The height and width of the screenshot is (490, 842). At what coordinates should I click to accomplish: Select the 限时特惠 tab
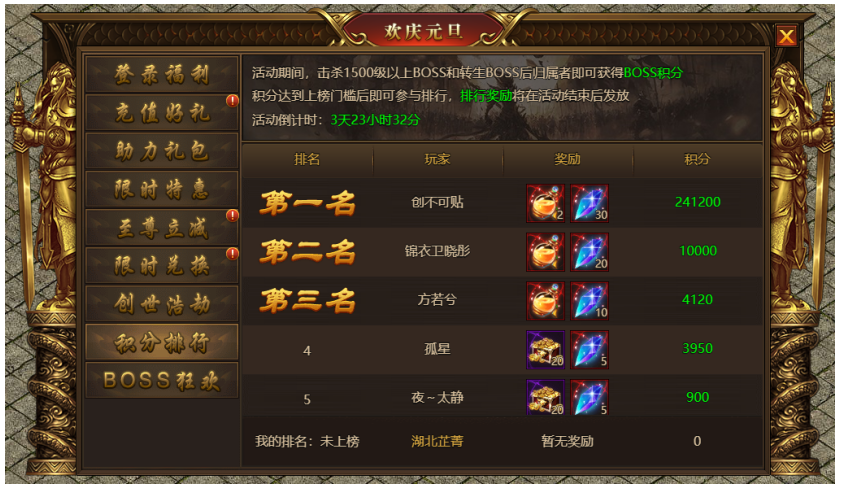coord(162,189)
